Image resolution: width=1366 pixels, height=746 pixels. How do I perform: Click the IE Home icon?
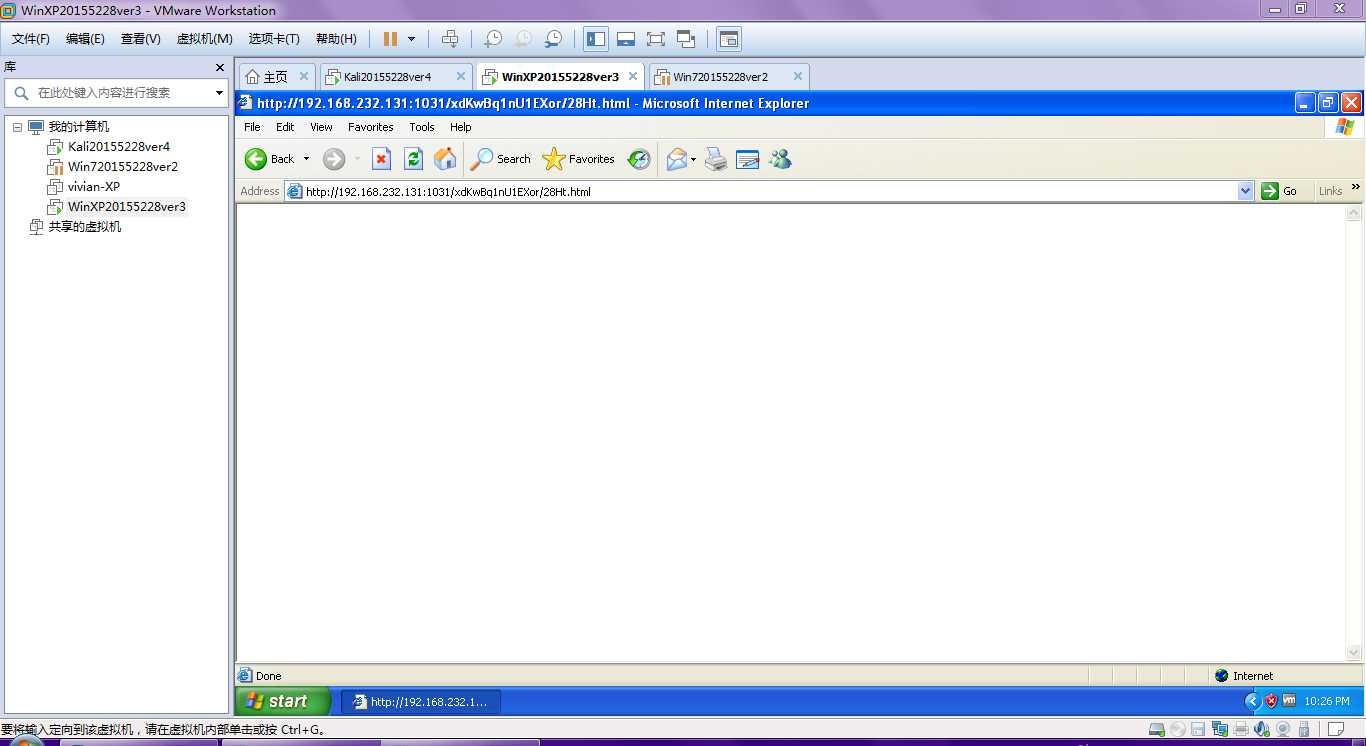[x=445, y=159]
